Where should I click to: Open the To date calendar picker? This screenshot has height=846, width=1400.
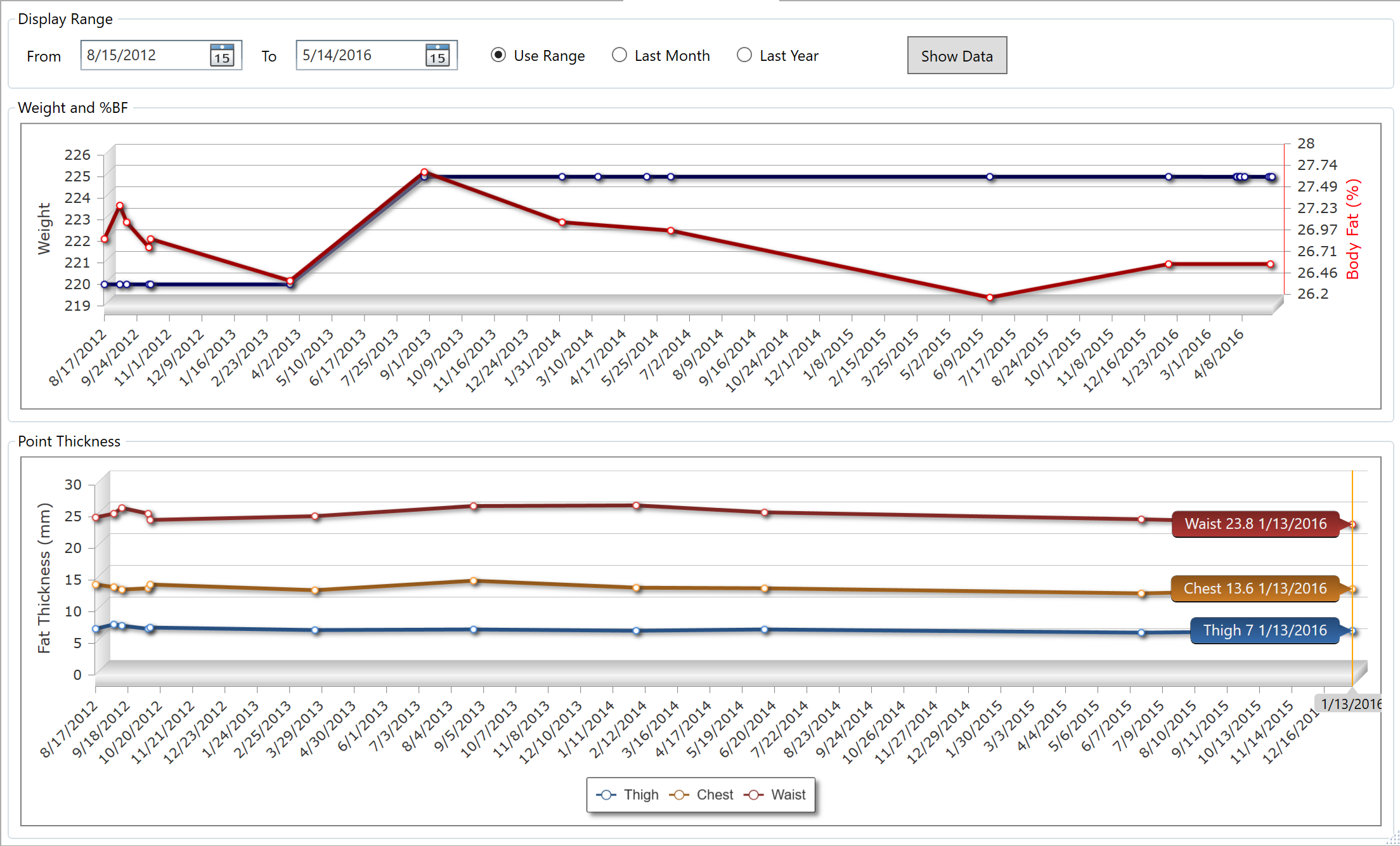click(437, 56)
